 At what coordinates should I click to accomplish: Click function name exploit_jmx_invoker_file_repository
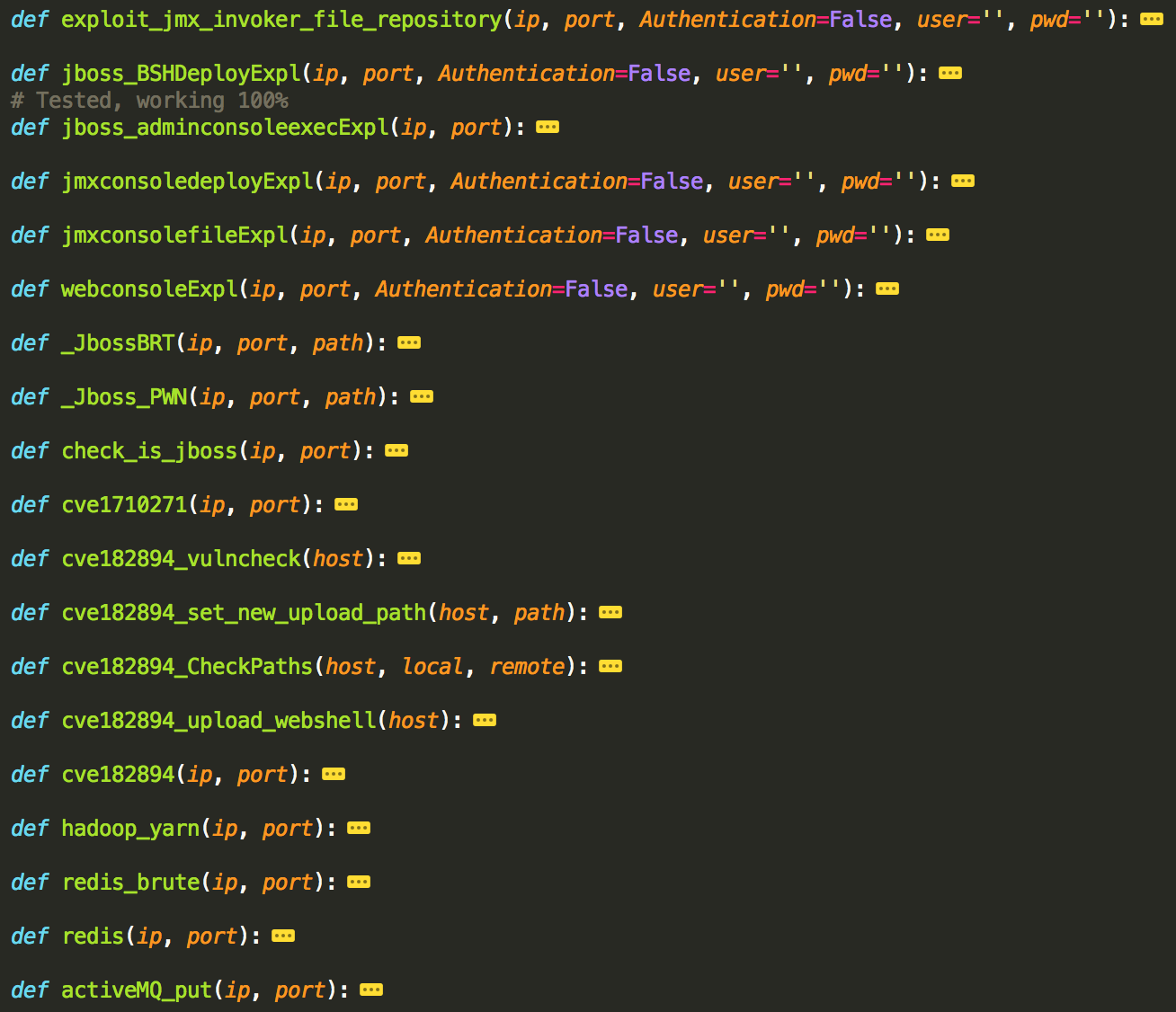(x=281, y=20)
